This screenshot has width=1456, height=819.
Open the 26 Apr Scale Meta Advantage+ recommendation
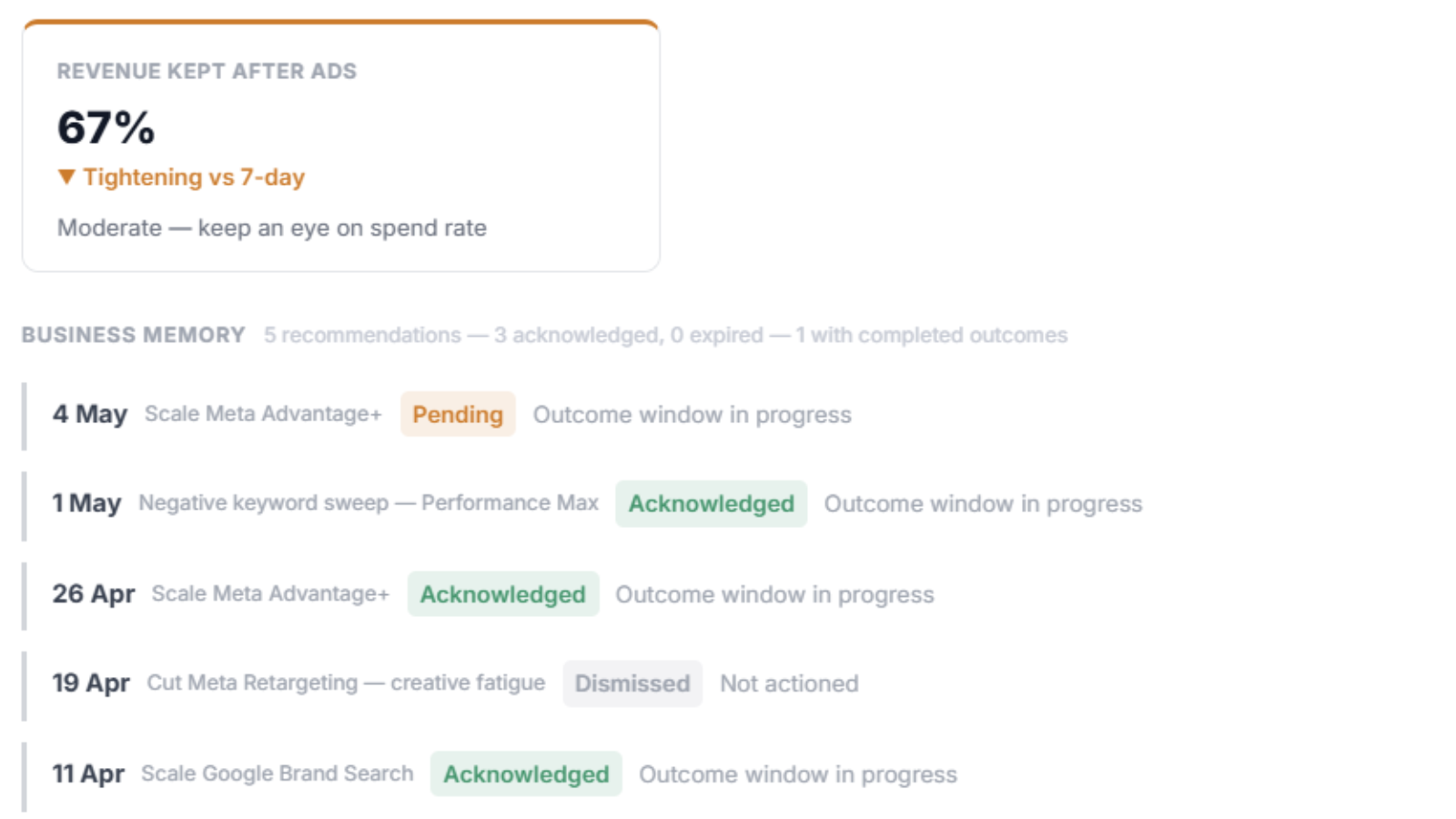point(270,594)
